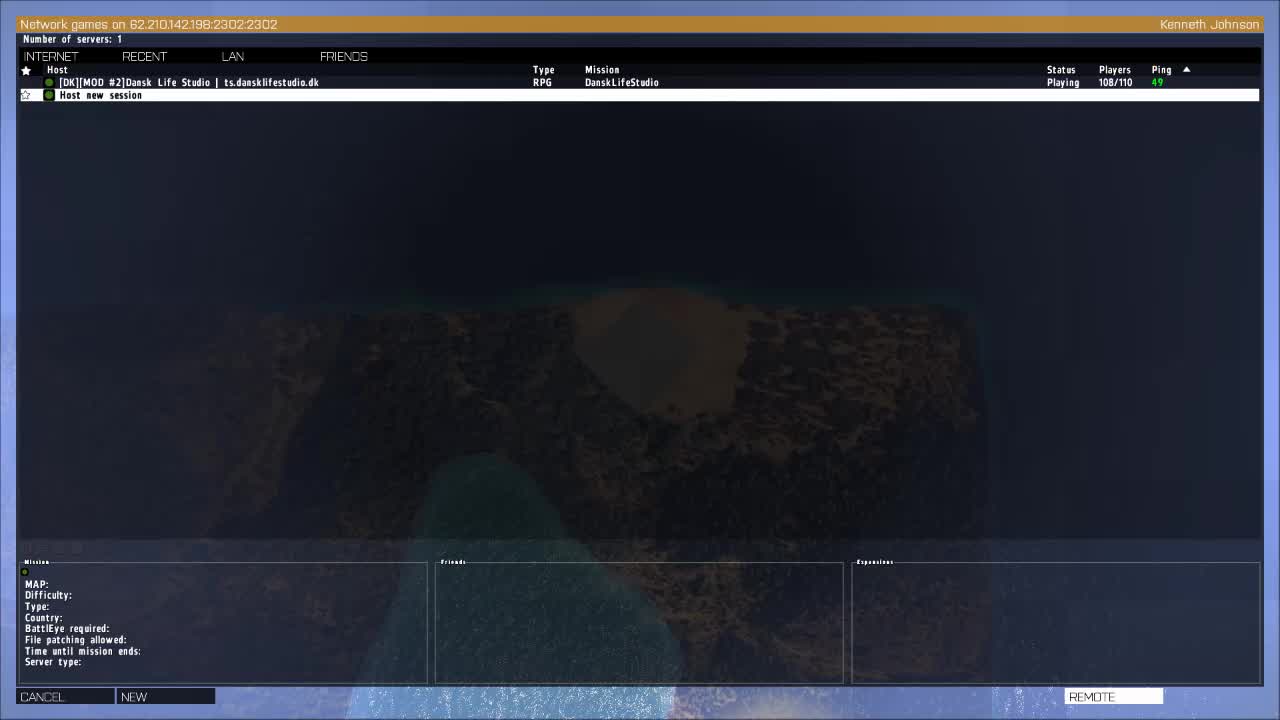Click the Number of servers label
The width and height of the screenshot is (1280, 720).
(72, 39)
